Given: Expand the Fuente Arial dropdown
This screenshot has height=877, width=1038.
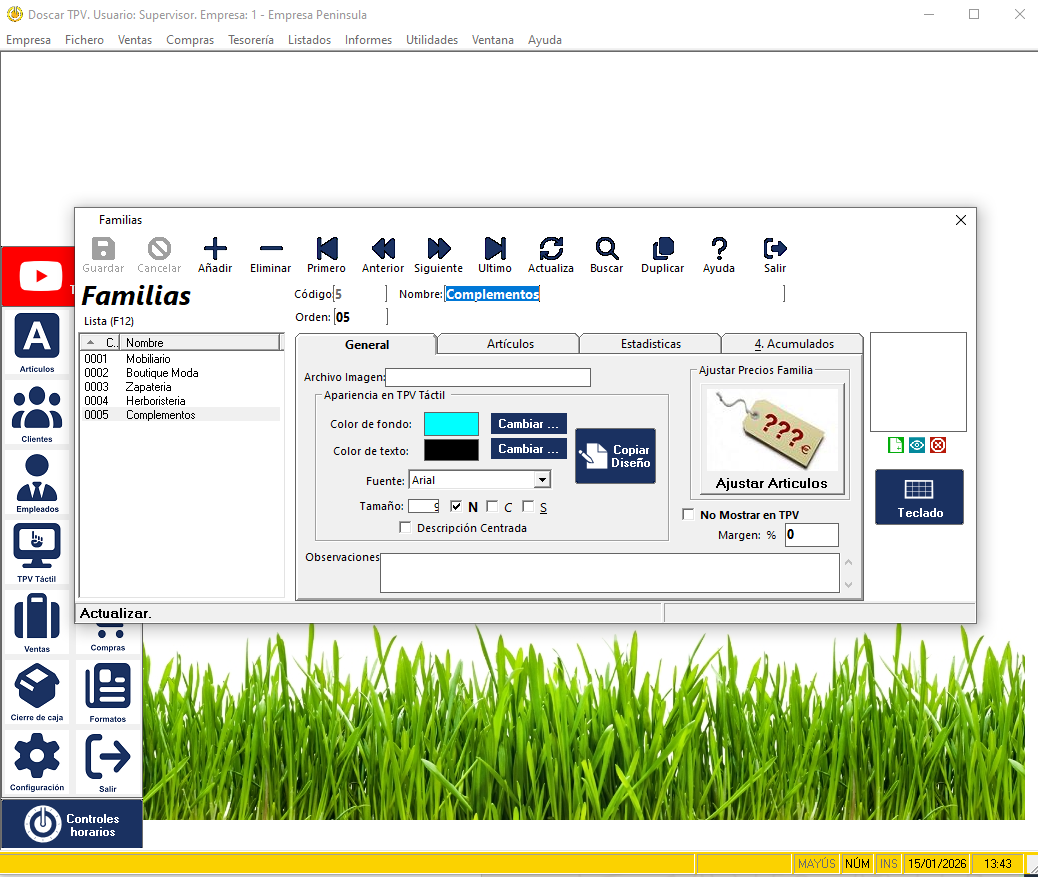Looking at the screenshot, I should (x=541, y=480).
